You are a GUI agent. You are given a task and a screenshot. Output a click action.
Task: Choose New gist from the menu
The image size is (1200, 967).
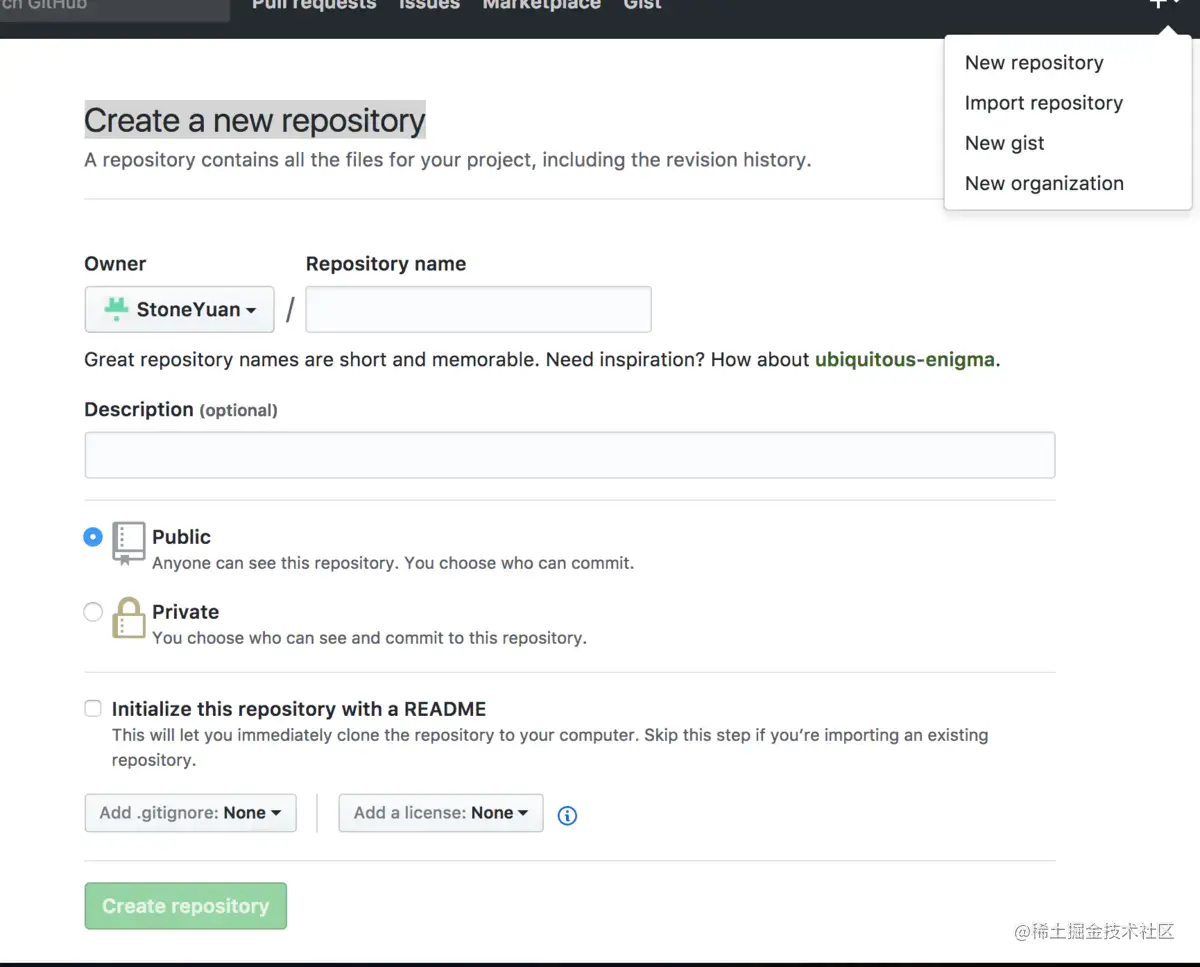coord(1004,143)
